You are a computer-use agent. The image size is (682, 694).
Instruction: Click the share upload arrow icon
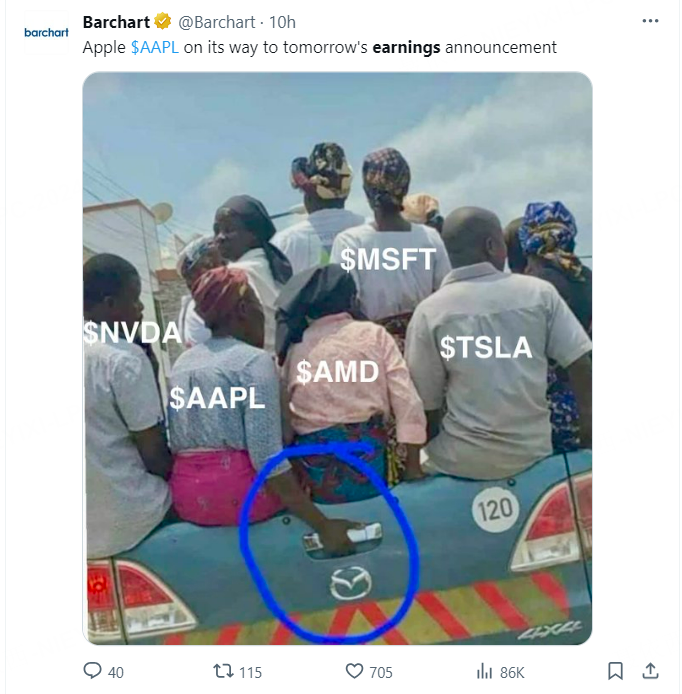pos(650,670)
